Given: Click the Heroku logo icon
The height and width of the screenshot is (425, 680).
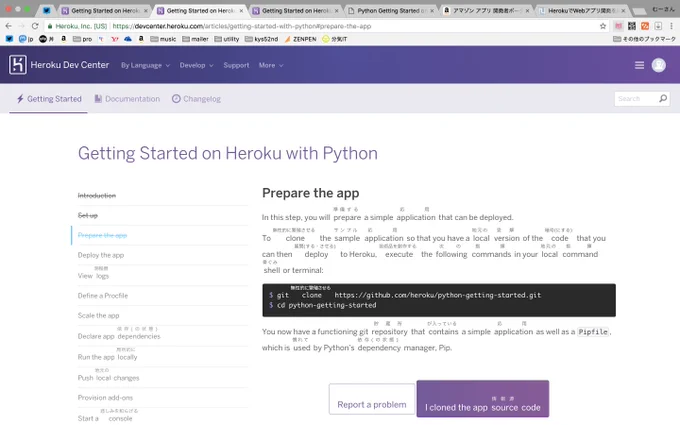Looking at the screenshot, I should [18, 65].
